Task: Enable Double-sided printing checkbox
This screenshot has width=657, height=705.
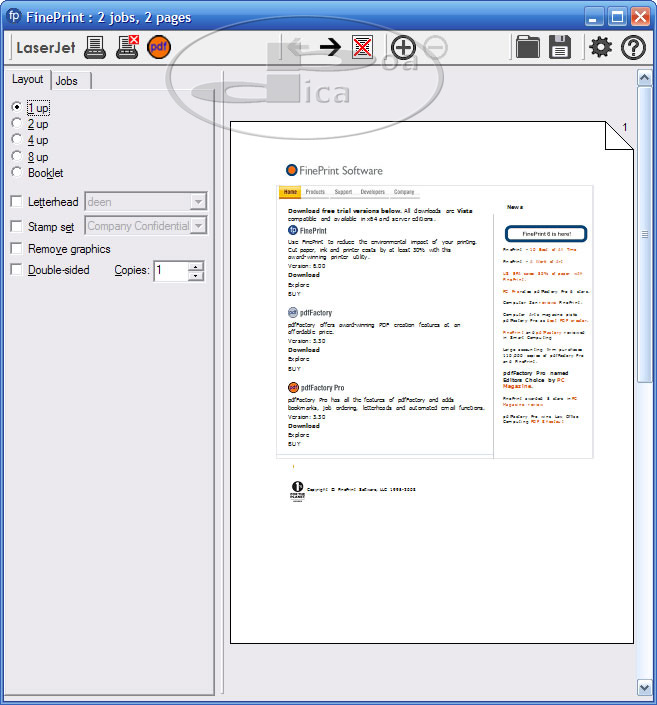Action: 16,270
